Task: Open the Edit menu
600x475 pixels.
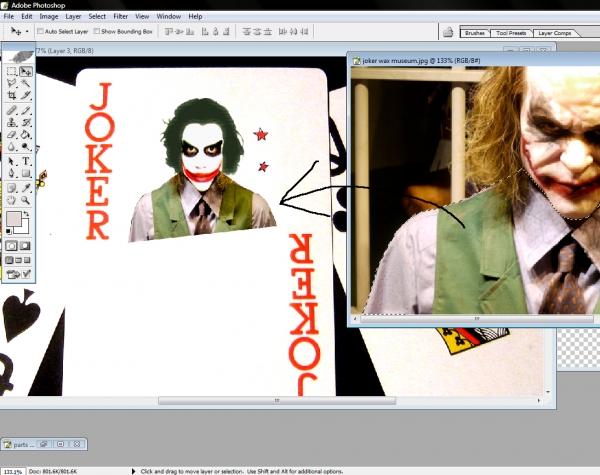Action: [x=27, y=16]
